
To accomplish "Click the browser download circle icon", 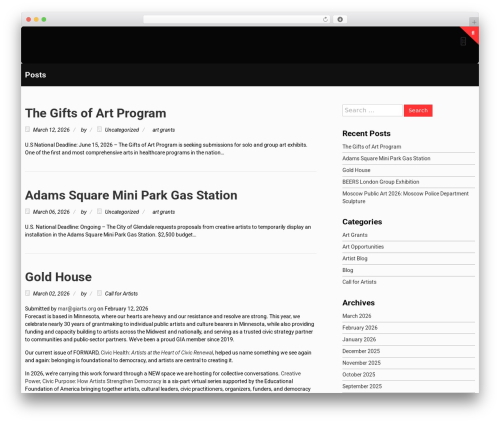I will 340,19.
